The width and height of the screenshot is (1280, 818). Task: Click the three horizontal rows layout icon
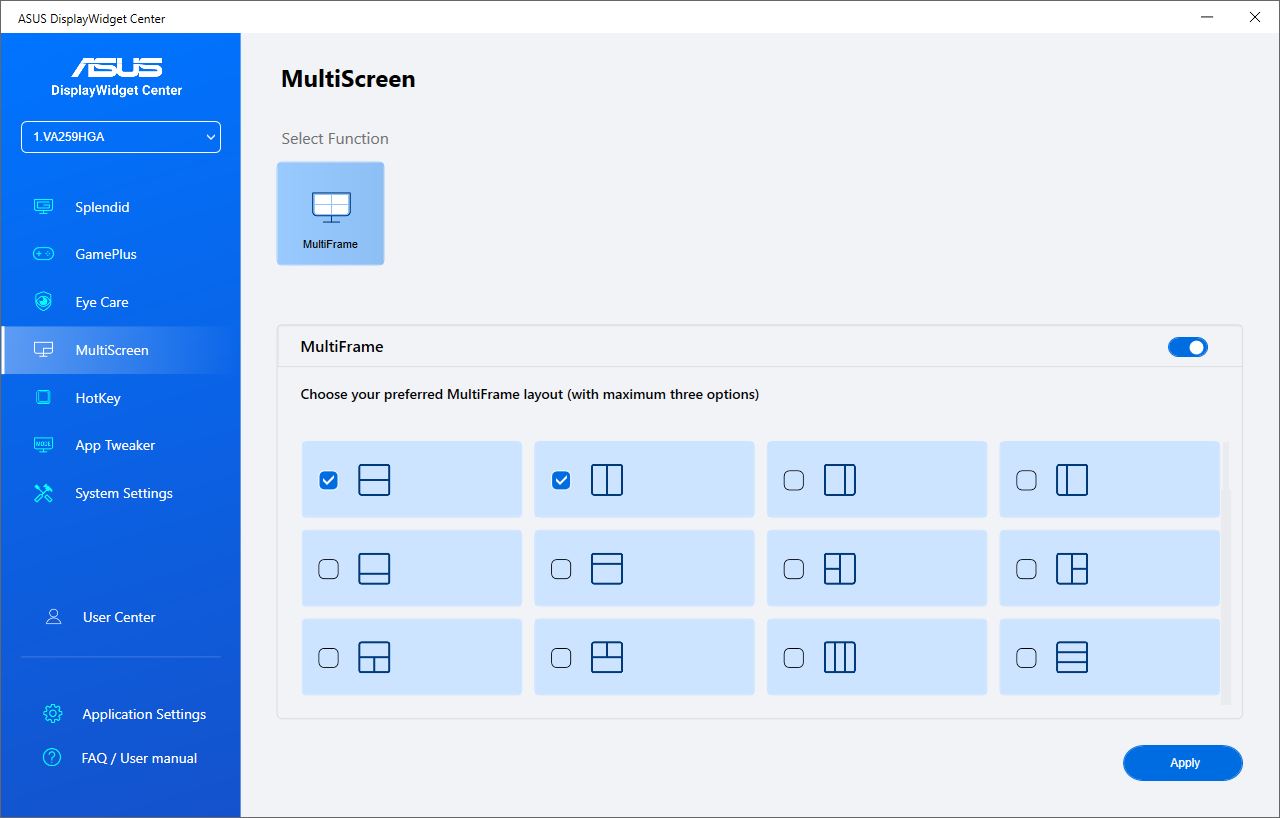(1072, 657)
